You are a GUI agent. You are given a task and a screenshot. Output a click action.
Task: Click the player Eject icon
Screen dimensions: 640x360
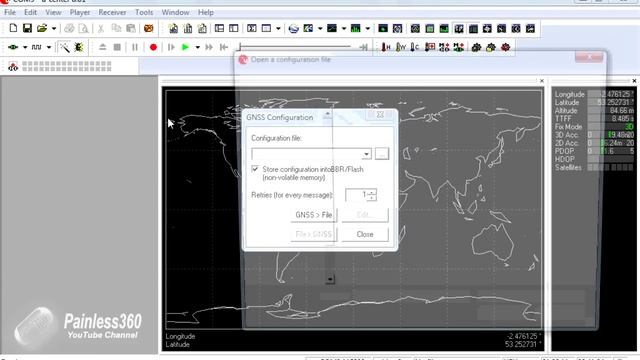[x=102, y=47]
